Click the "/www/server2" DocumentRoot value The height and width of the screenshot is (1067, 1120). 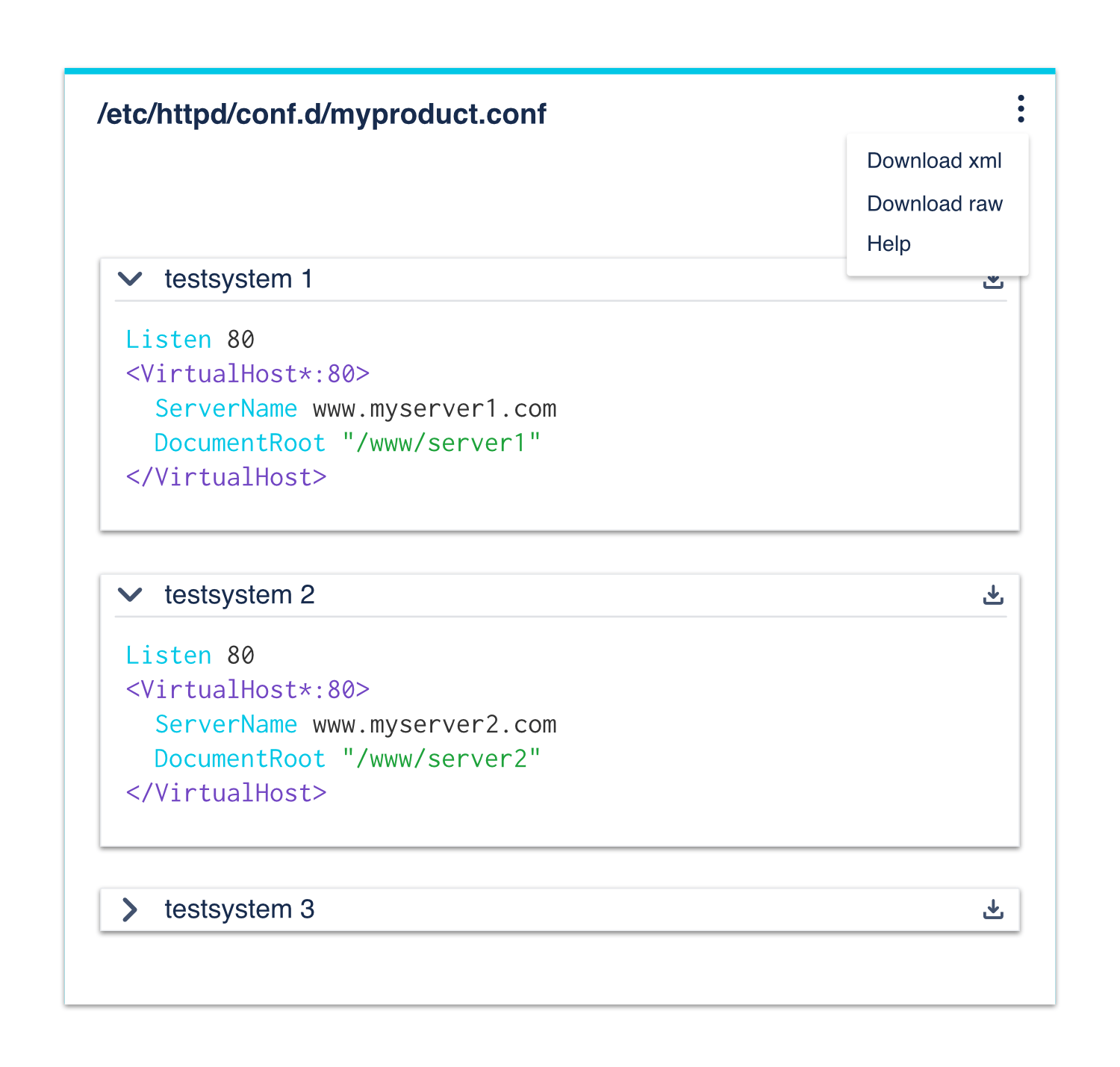[x=441, y=759]
